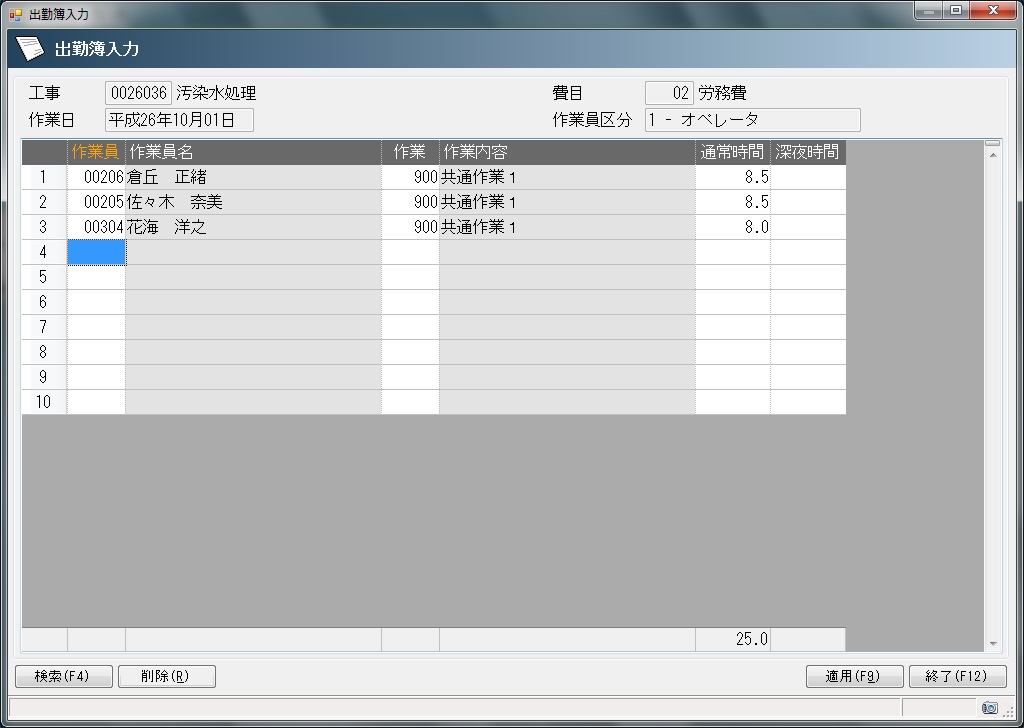The image size is (1024, 728).
Task: Click the 作業日 date field
Action: 179,120
